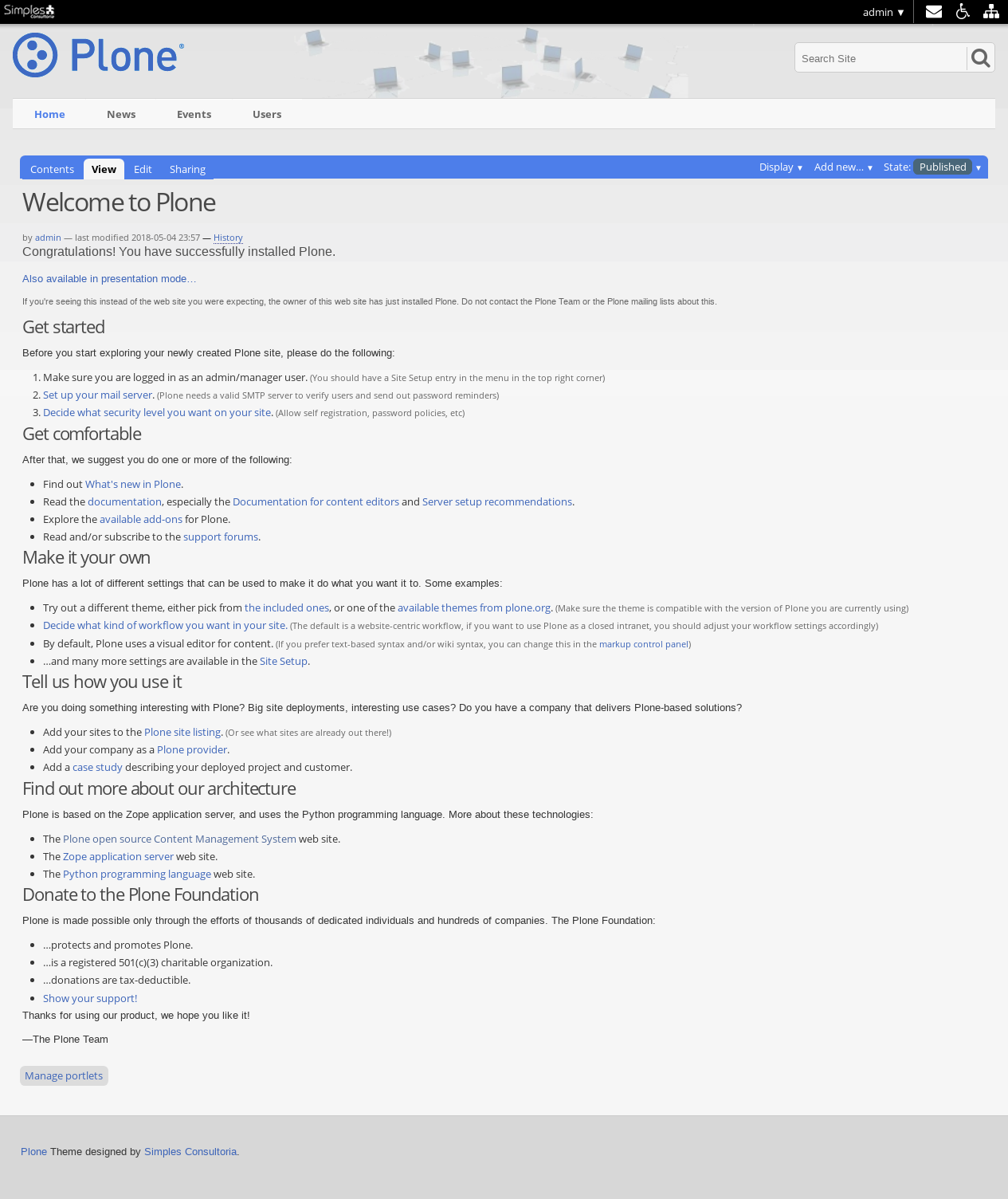Open the Plone provider link
The height and width of the screenshot is (1199, 1008).
click(x=192, y=749)
